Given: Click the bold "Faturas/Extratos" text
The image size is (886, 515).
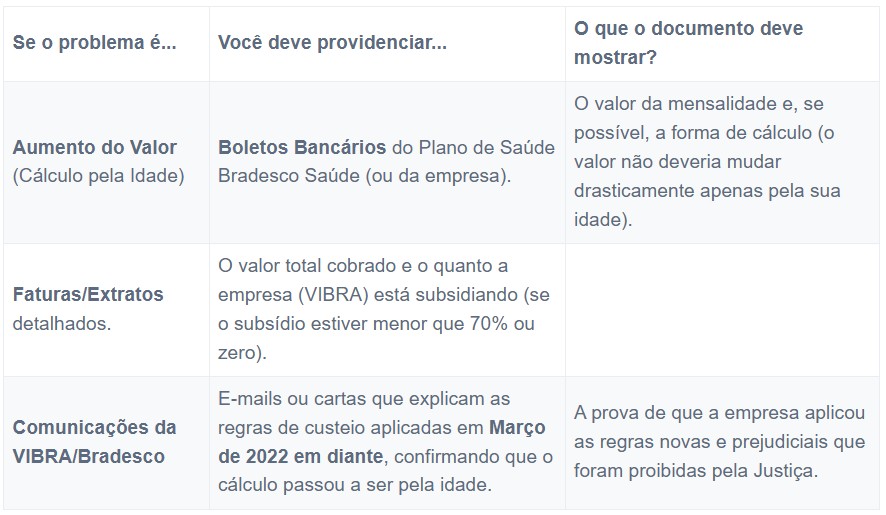Looking at the screenshot, I should click(x=88, y=294).
